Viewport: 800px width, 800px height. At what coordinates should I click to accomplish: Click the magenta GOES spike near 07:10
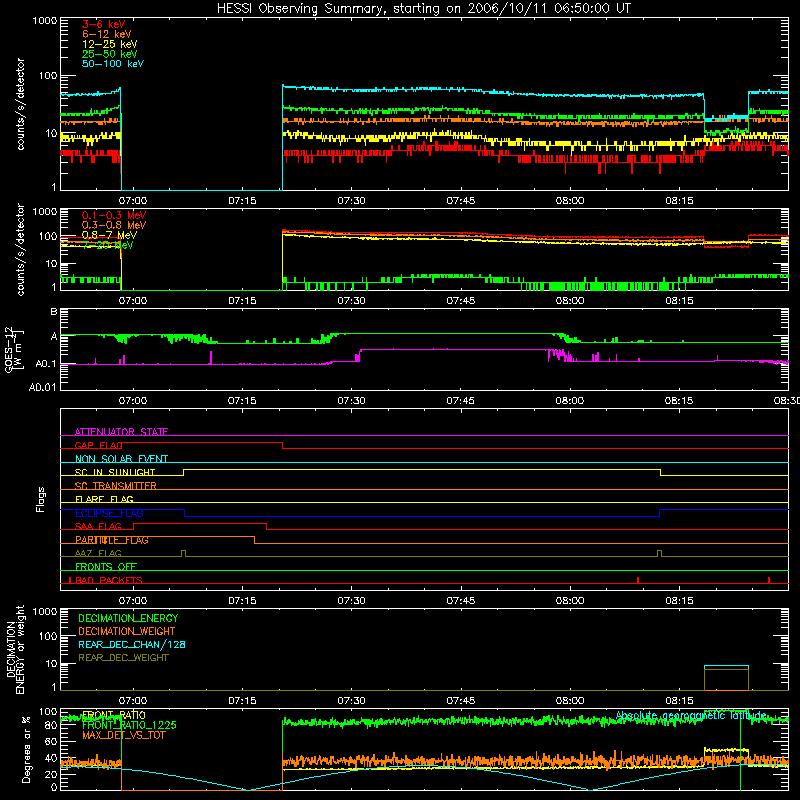211,357
